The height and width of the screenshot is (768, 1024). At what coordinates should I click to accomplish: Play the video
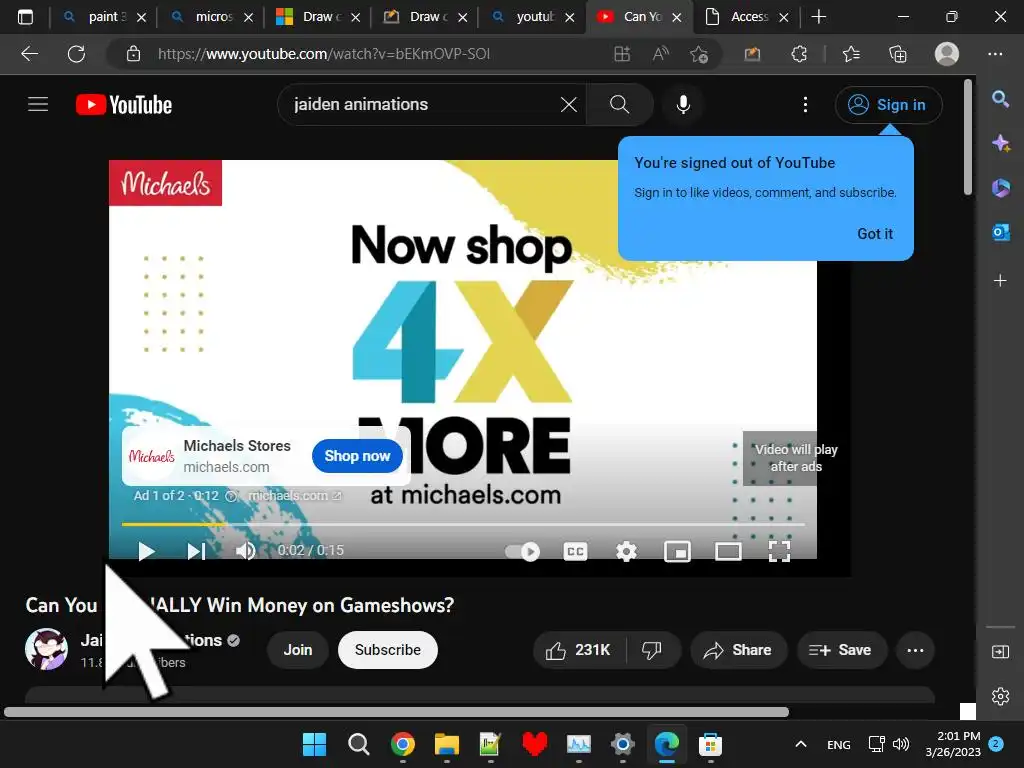(146, 551)
